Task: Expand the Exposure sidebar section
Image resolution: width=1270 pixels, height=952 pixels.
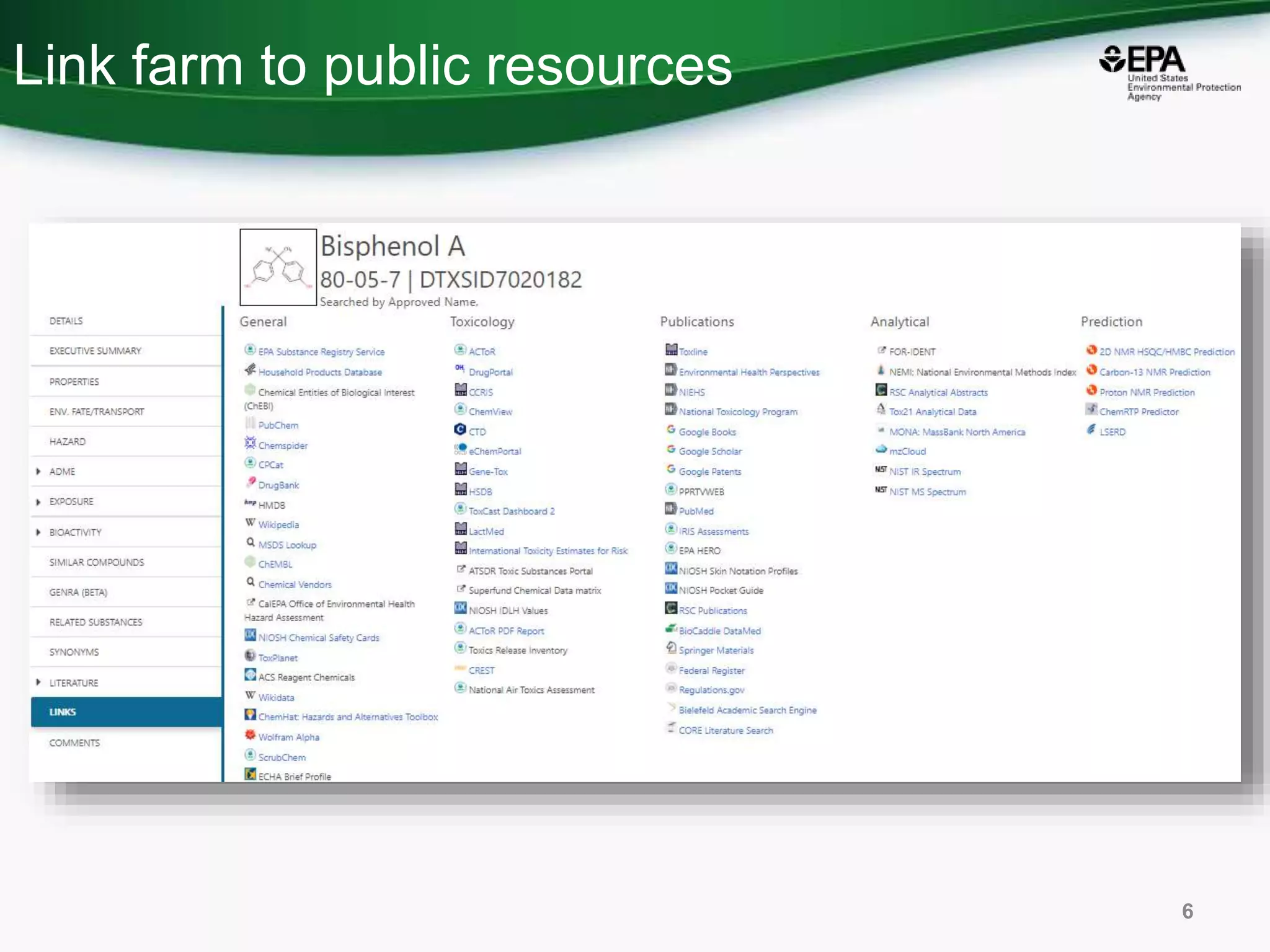Action: pyautogui.click(x=38, y=501)
